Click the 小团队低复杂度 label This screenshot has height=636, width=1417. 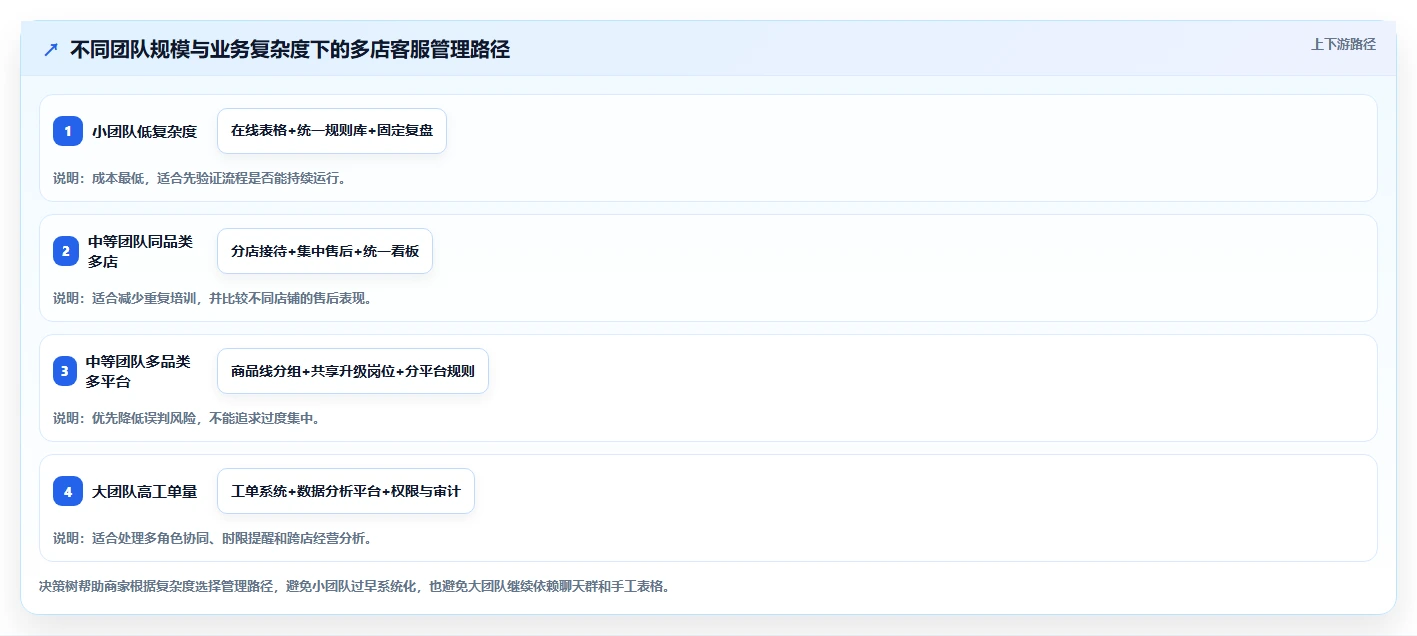point(145,131)
